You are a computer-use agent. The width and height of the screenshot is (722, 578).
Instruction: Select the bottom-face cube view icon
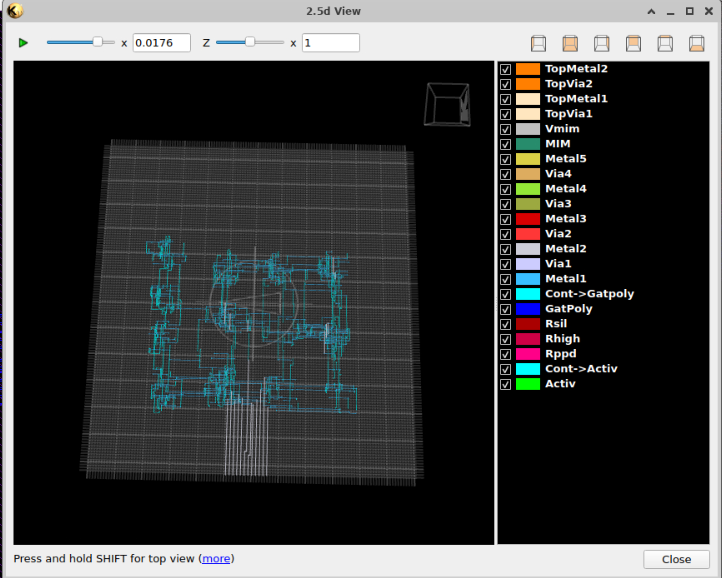coord(697,43)
